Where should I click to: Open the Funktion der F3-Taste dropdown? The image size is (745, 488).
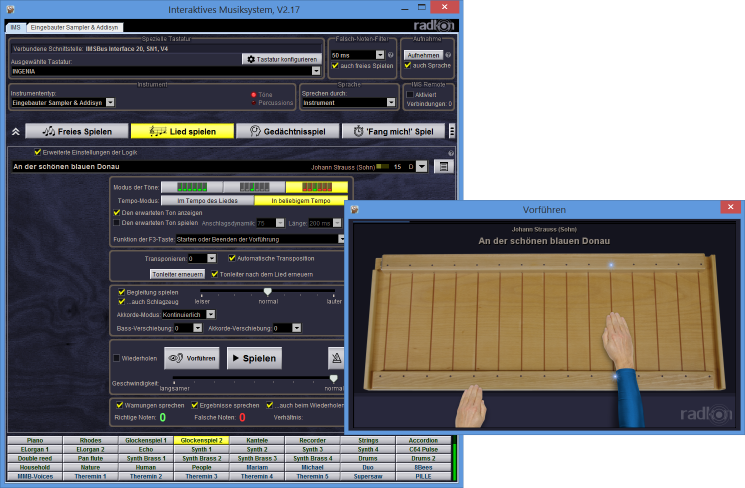click(x=341, y=239)
